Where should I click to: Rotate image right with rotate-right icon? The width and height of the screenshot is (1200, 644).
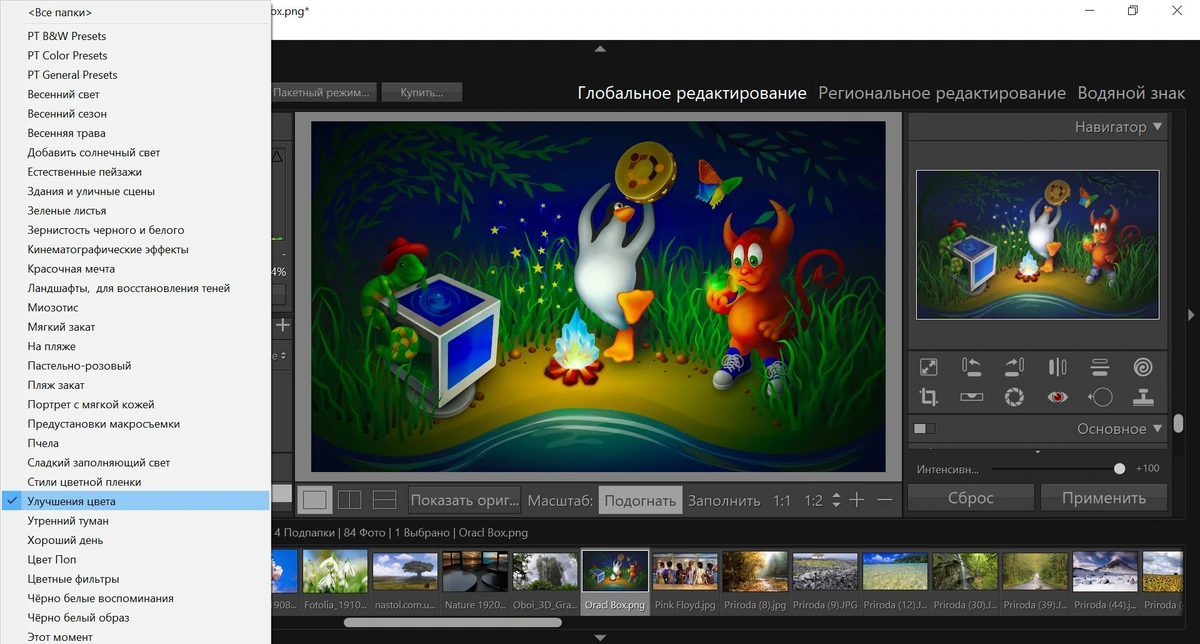click(x=1014, y=367)
